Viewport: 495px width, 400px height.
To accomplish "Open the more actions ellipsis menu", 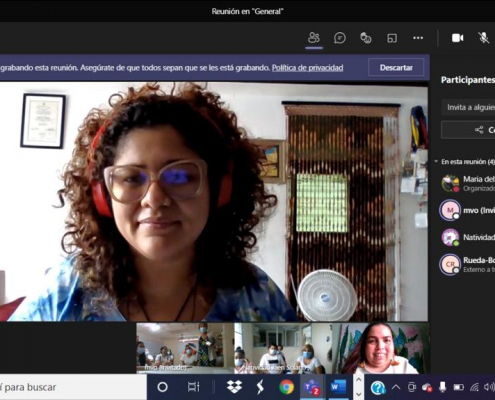I will [418, 38].
